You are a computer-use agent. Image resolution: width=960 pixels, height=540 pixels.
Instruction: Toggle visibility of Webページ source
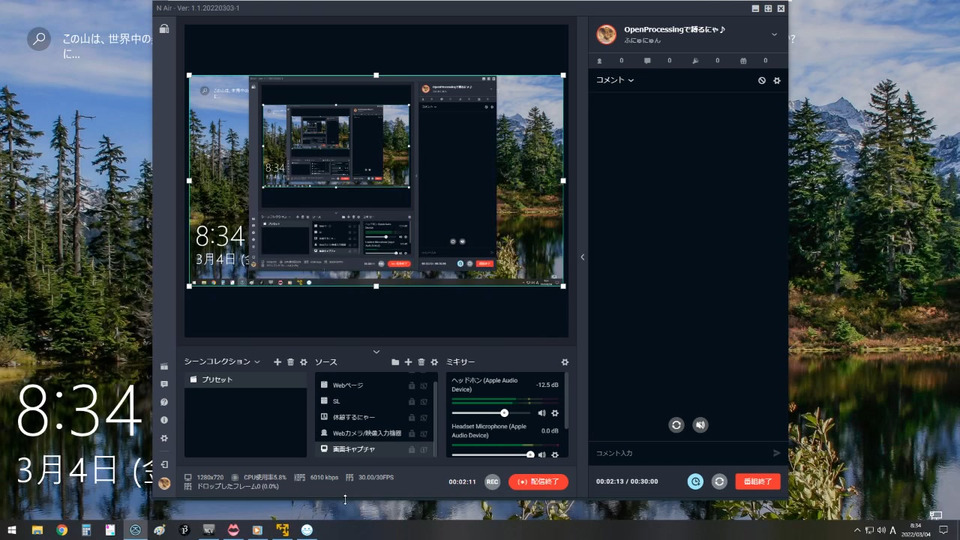(x=424, y=386)
